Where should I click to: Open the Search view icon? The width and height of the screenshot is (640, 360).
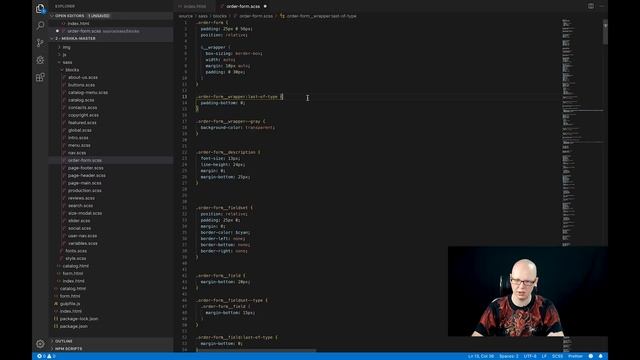pos(40,26)
